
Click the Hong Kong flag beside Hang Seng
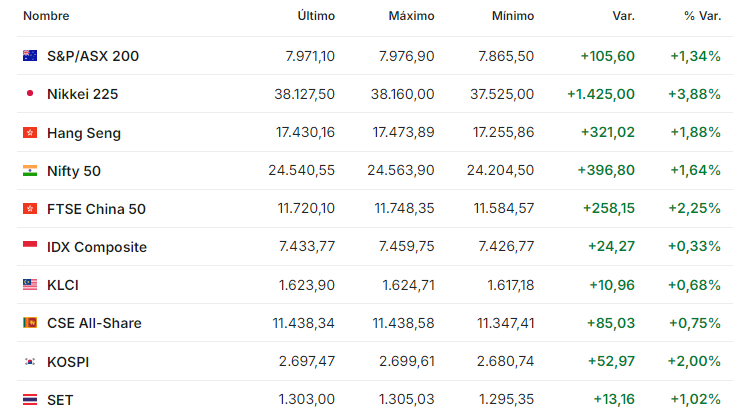click(x=30, y=133)
